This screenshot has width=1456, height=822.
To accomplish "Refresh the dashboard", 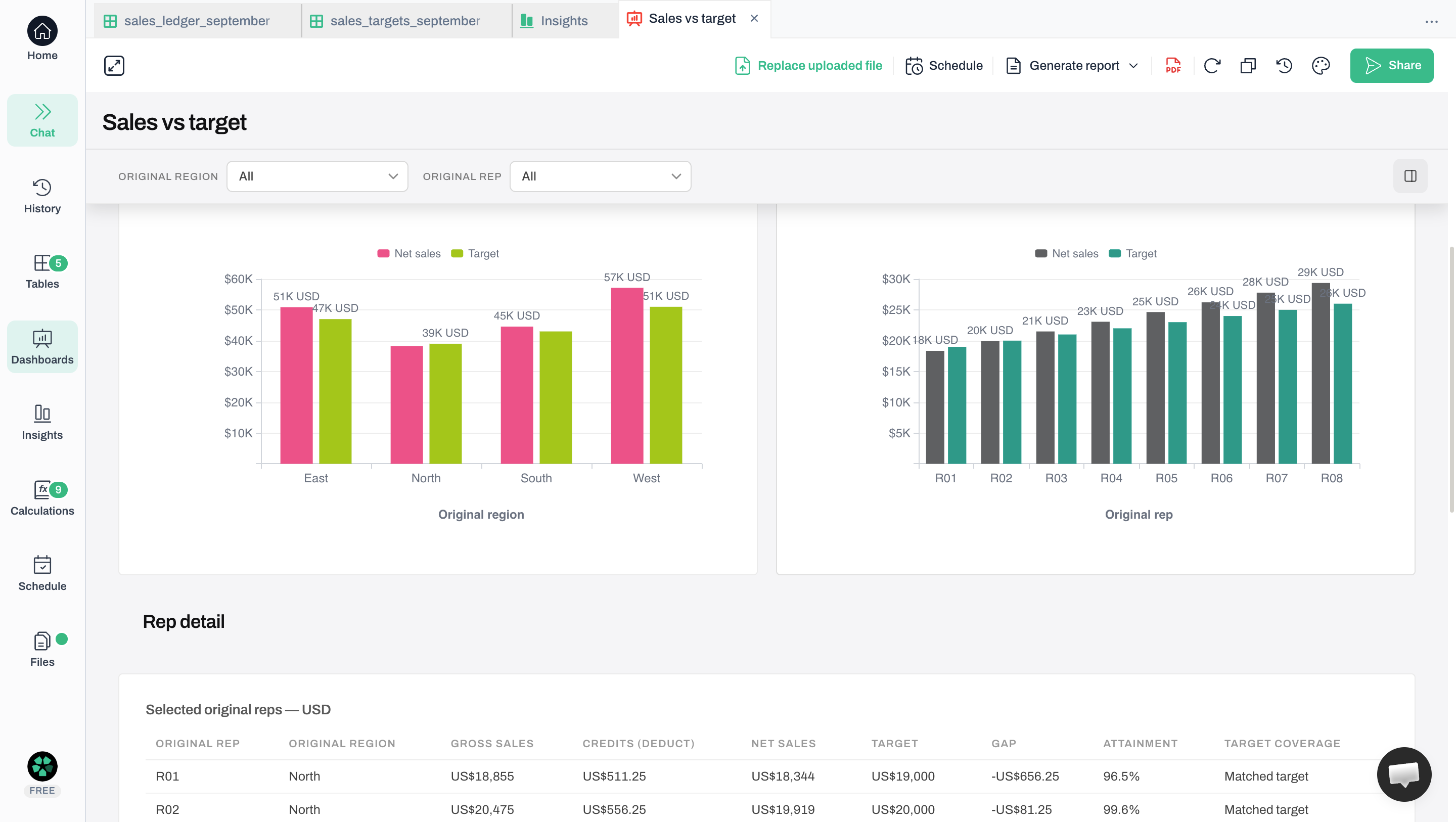I will click(1212, 66).
